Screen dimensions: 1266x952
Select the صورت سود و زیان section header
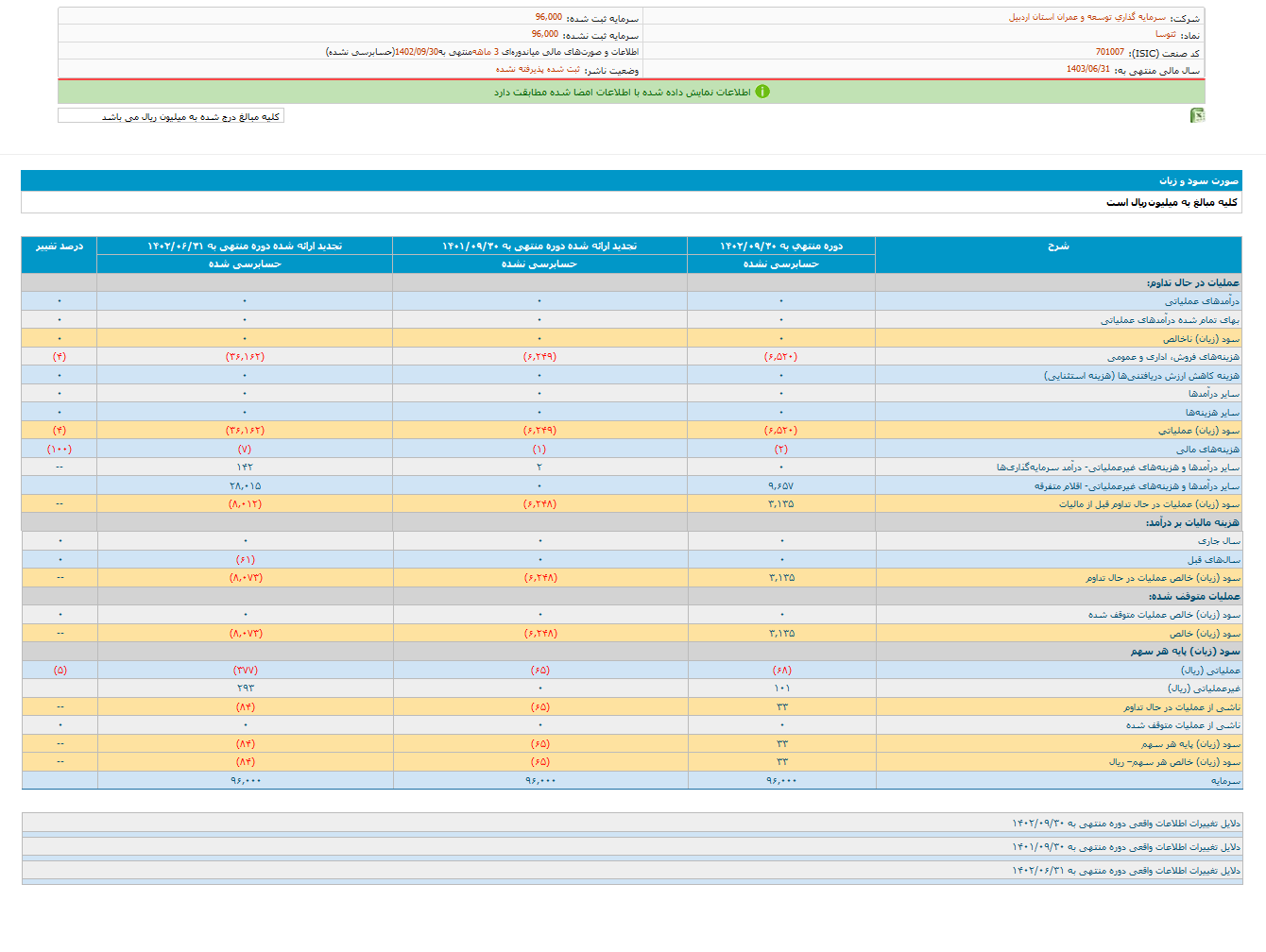point(1198,180)
